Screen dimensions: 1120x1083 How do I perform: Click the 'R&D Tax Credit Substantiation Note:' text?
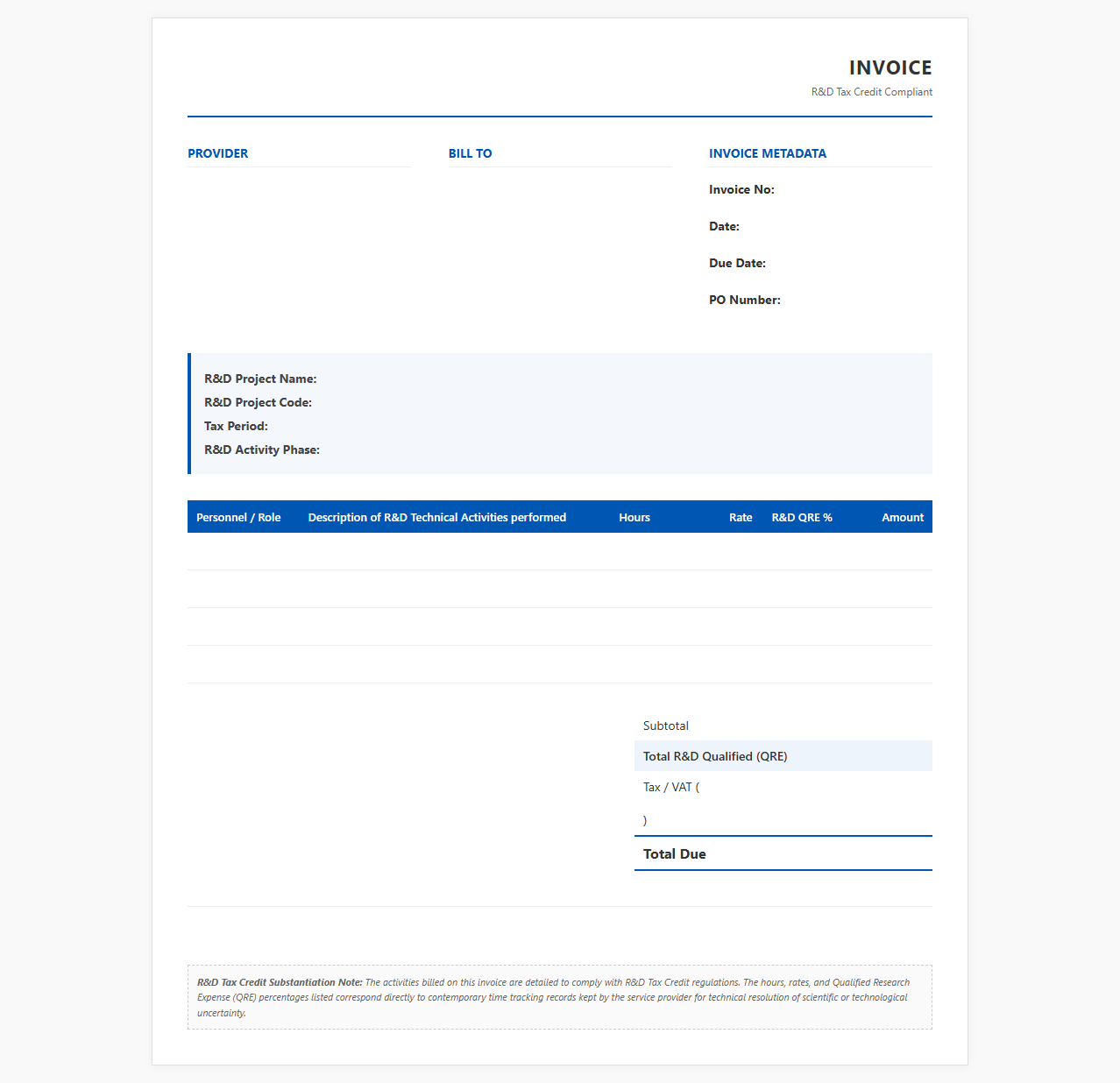pos(280,982)
